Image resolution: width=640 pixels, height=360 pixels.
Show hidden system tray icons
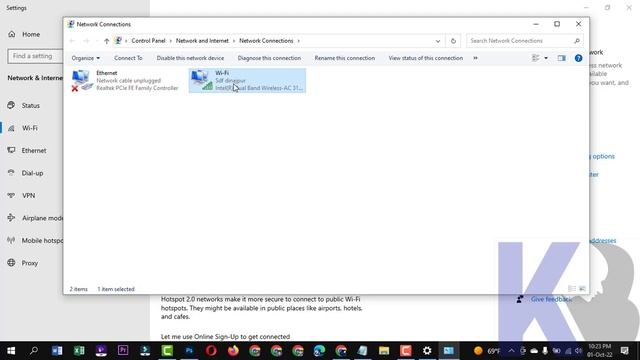coord(511,351)
